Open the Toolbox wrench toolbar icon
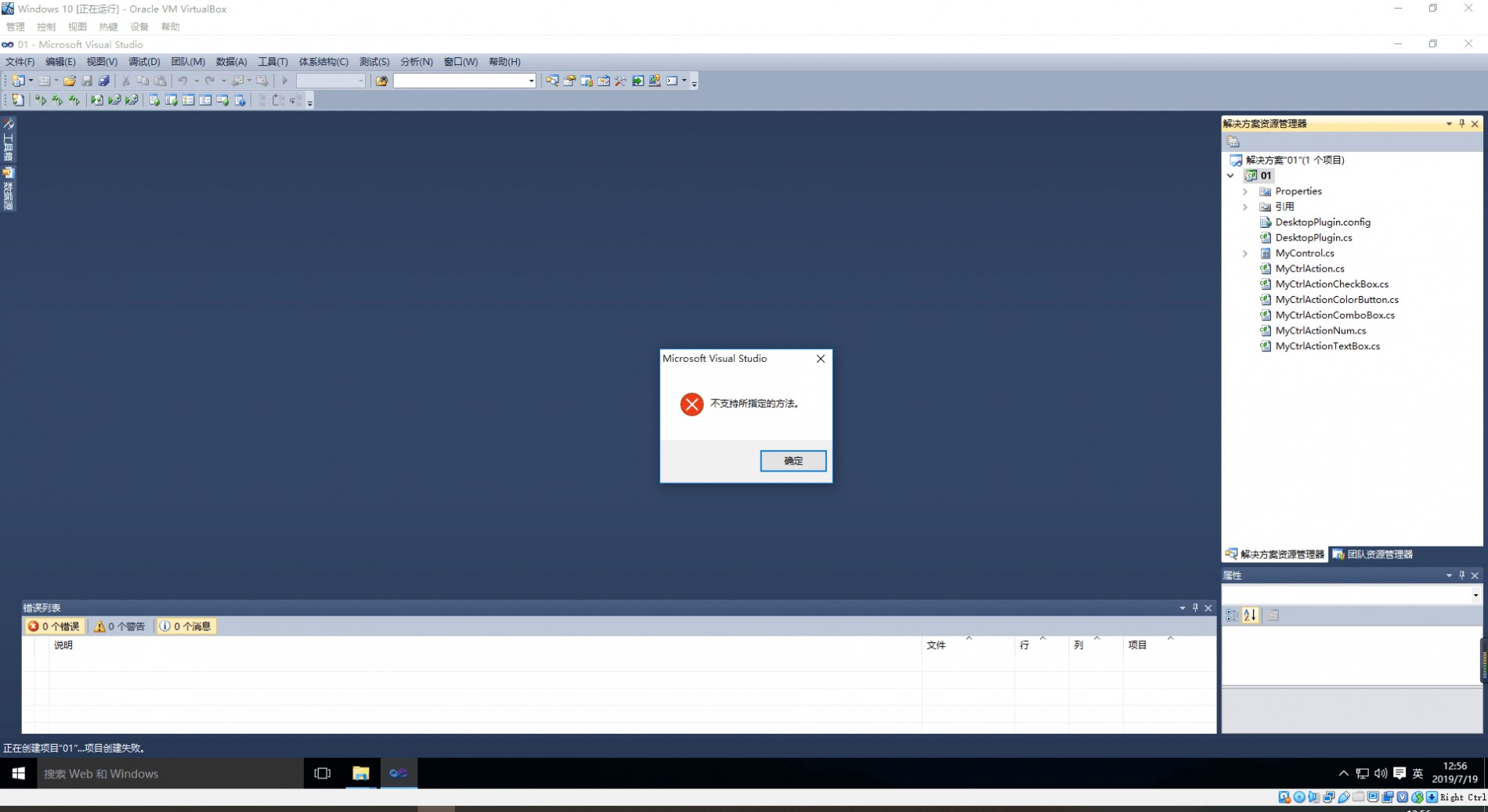Viewport: 1488px width, 812px height. (620, 81)
